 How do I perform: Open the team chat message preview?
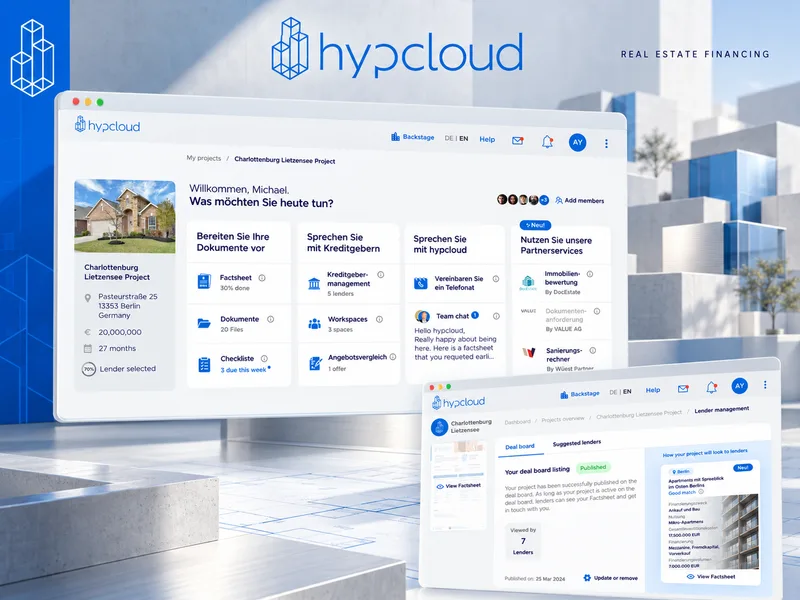coord(455,344)
